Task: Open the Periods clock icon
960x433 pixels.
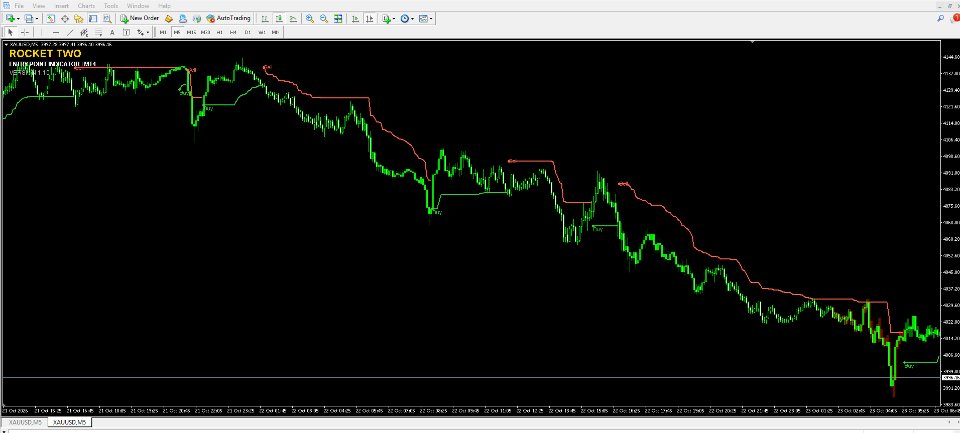Action: point(405,18)
